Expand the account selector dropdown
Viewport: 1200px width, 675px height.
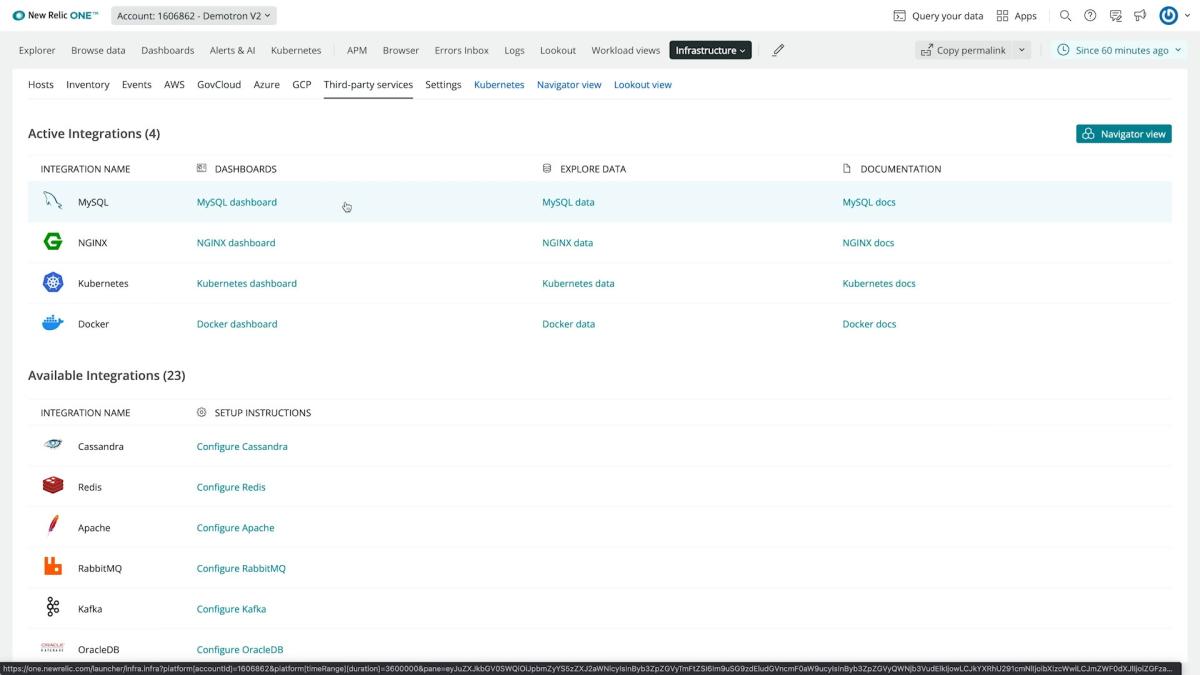194,16
